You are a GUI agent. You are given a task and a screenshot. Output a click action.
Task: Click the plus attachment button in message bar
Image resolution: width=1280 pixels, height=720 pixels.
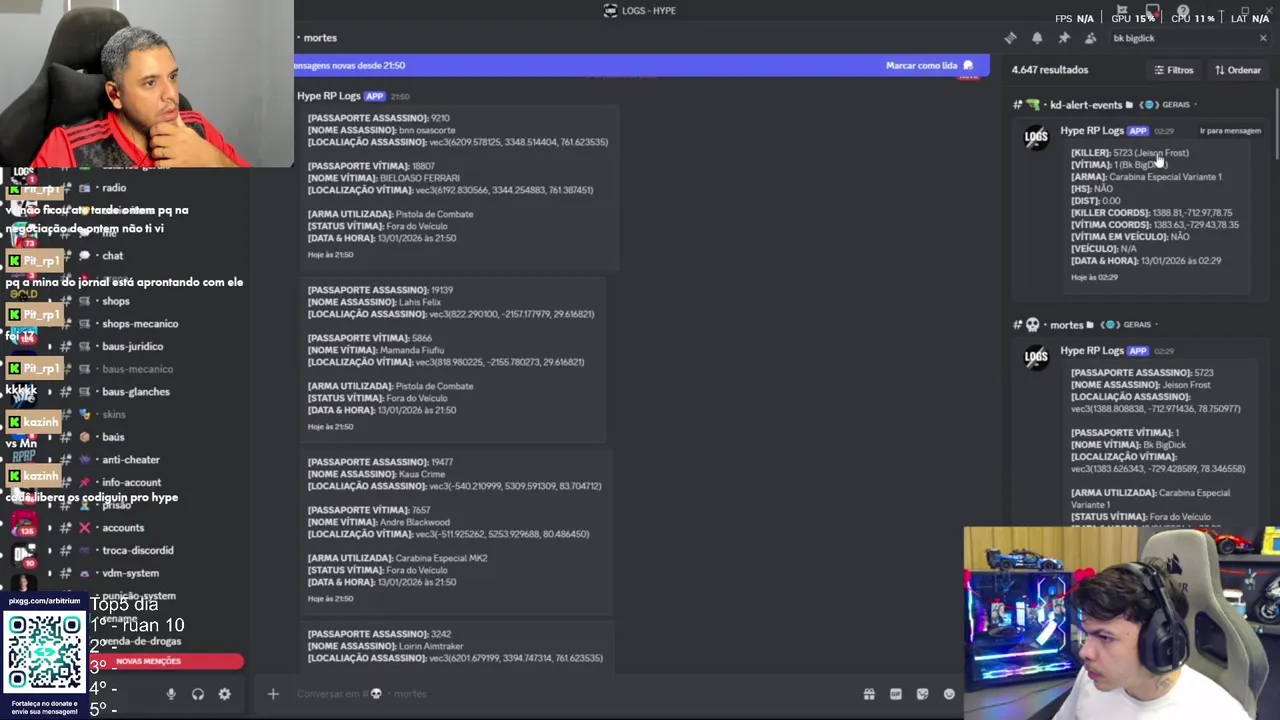click(273, 694)
